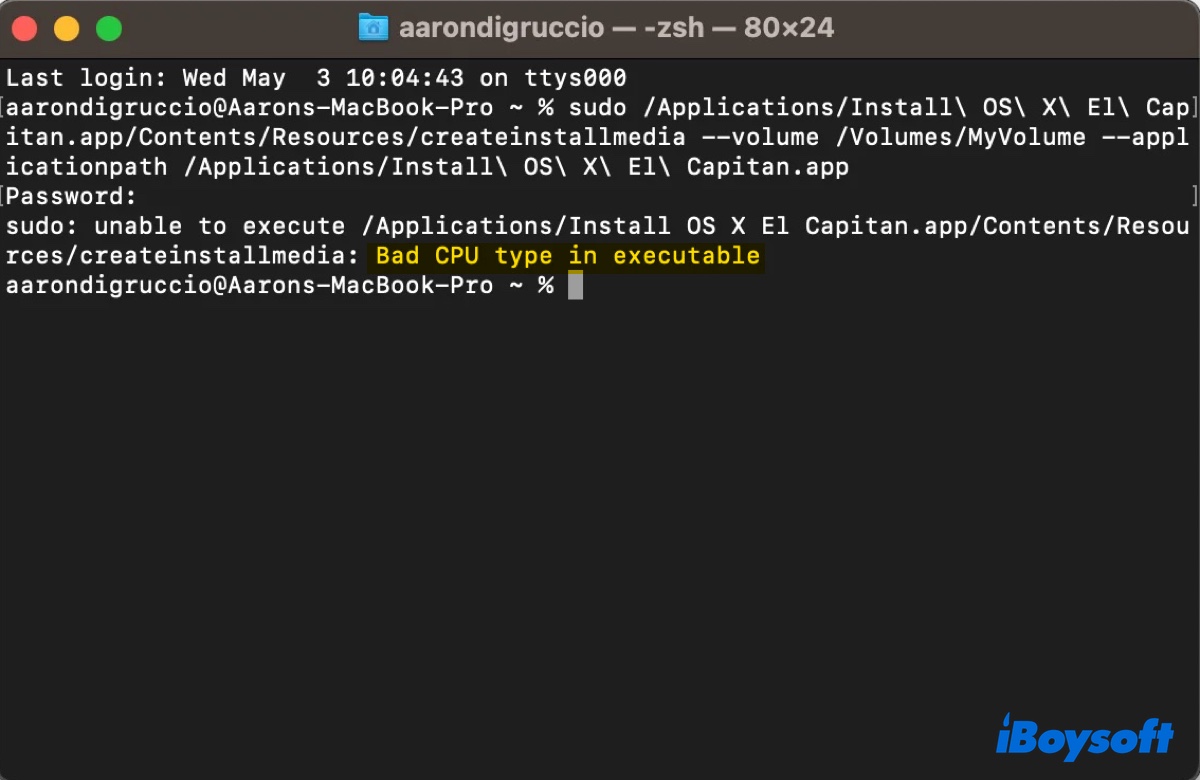Zoom the window with green button
Viewport: 1200px width, 780px height.
(x=108, y=29)
